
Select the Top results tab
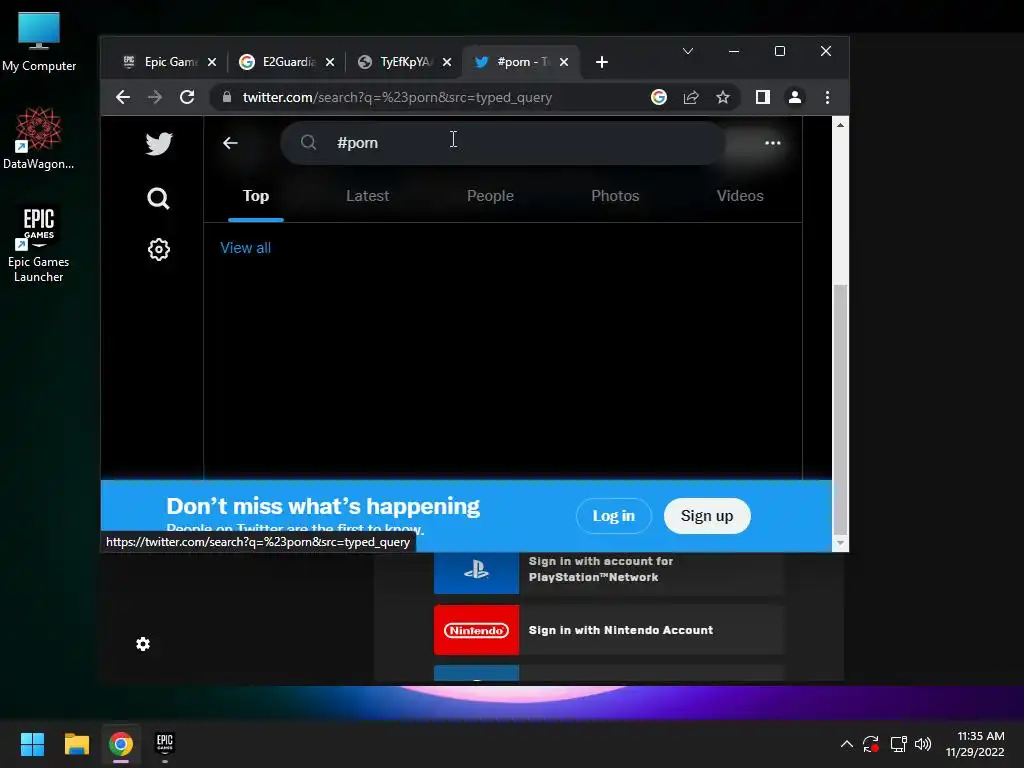tap(256, 196)
